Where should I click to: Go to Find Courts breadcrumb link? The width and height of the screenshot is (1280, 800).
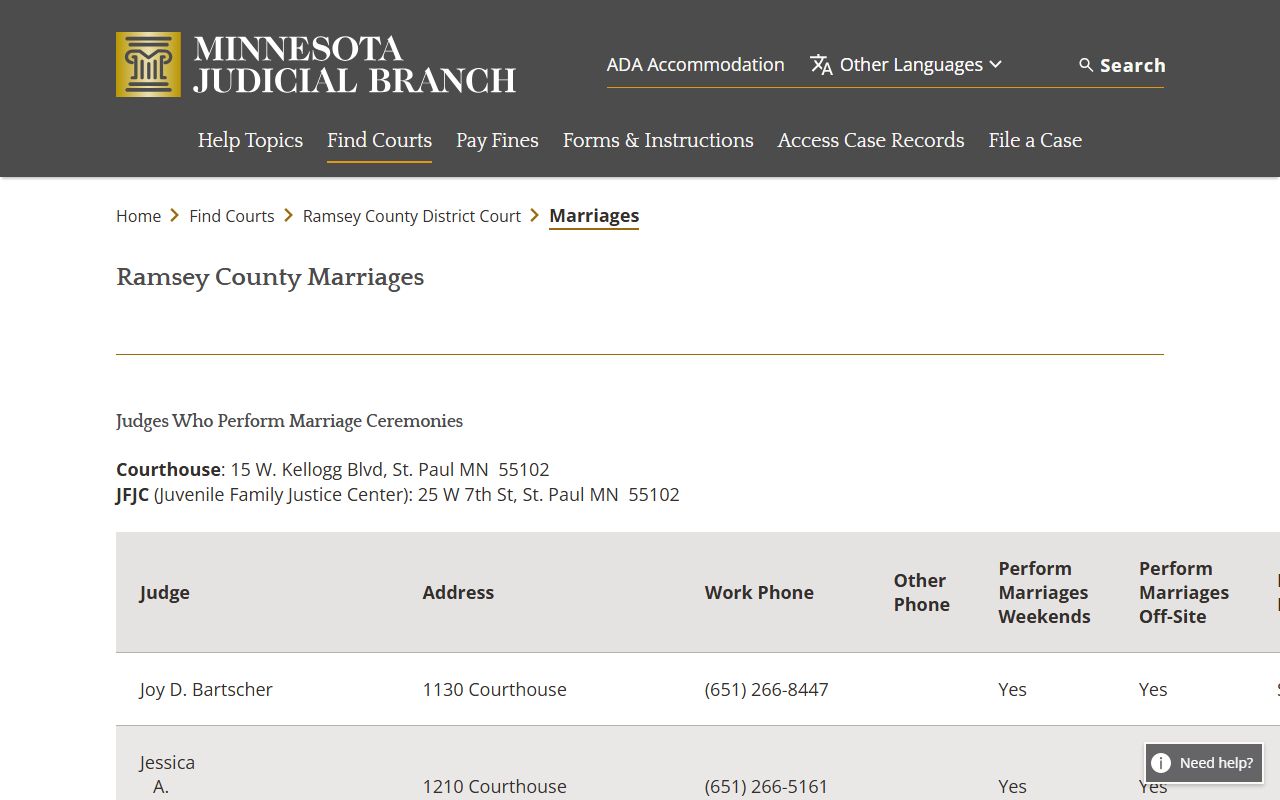click(232, 216)
